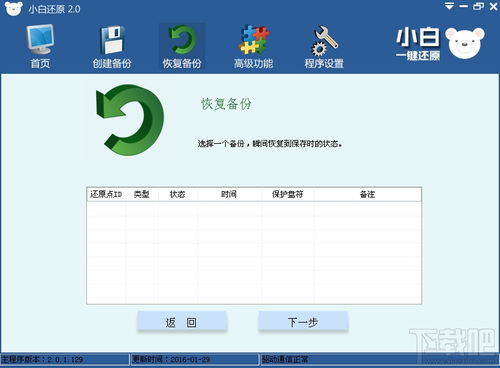Click the 更新时间 status bar field
This screenshot has width=500, height=368.
tap(194, 359)
